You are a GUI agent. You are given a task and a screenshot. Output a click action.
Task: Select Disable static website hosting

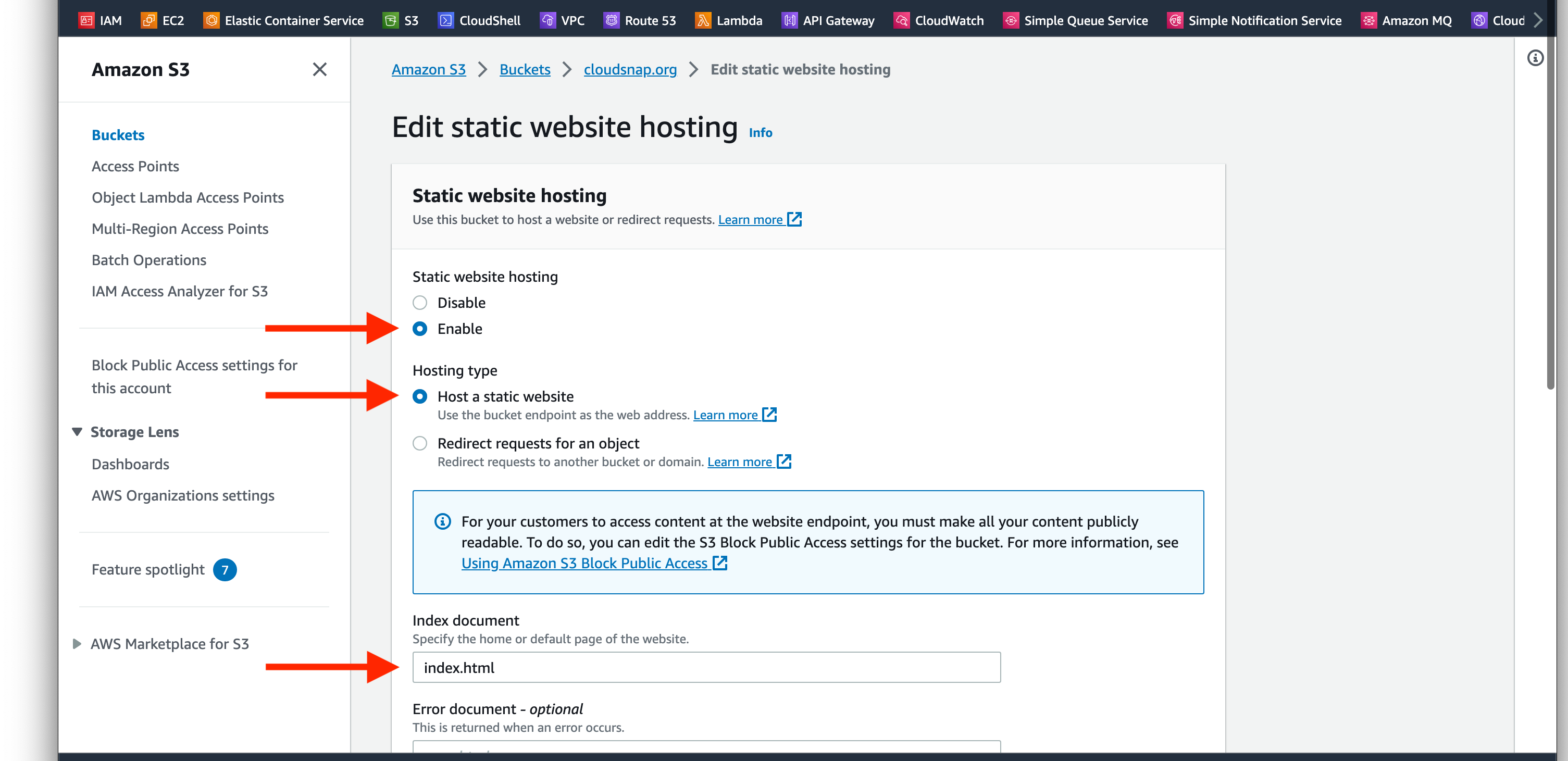coord(420,303)
